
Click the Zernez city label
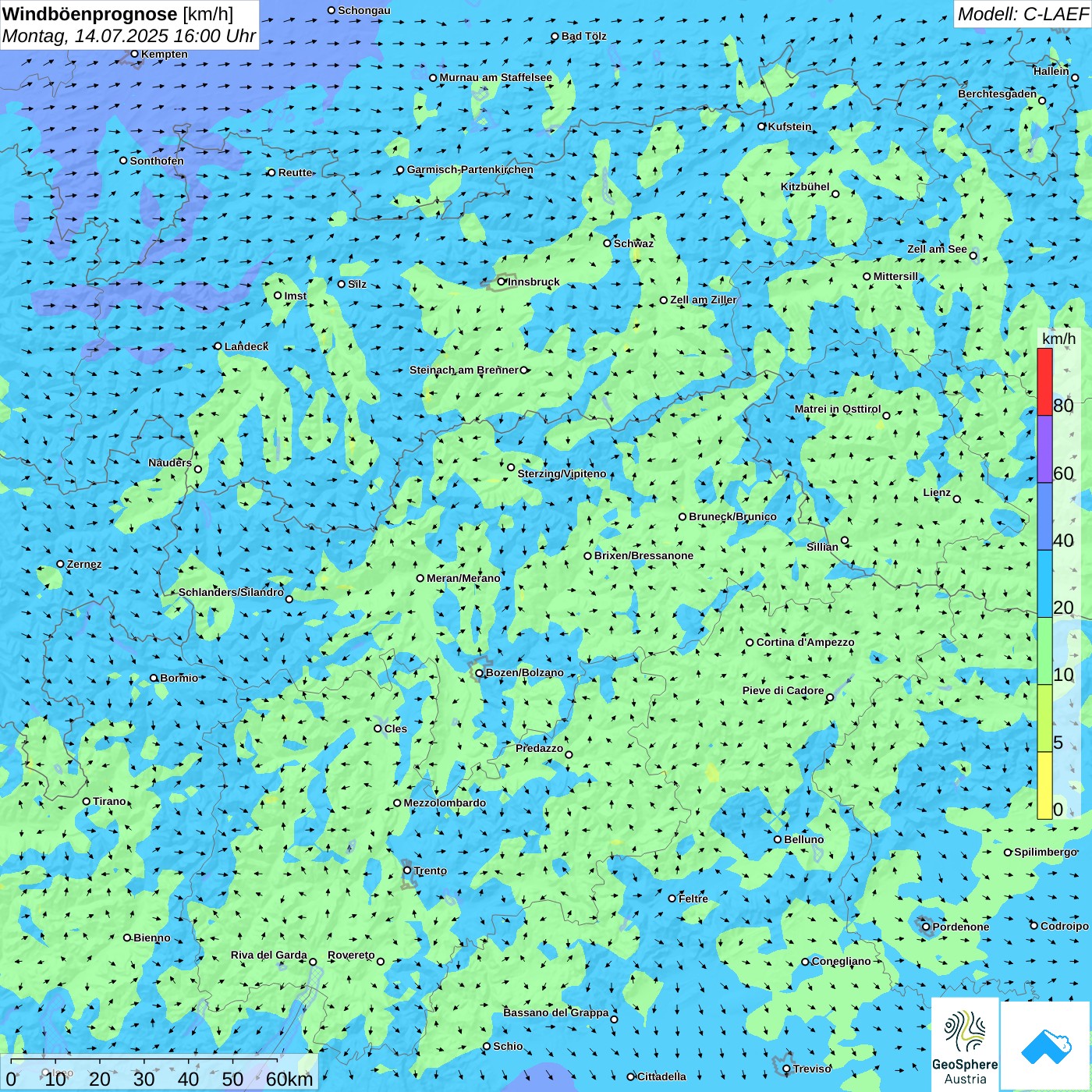point(84,564)
